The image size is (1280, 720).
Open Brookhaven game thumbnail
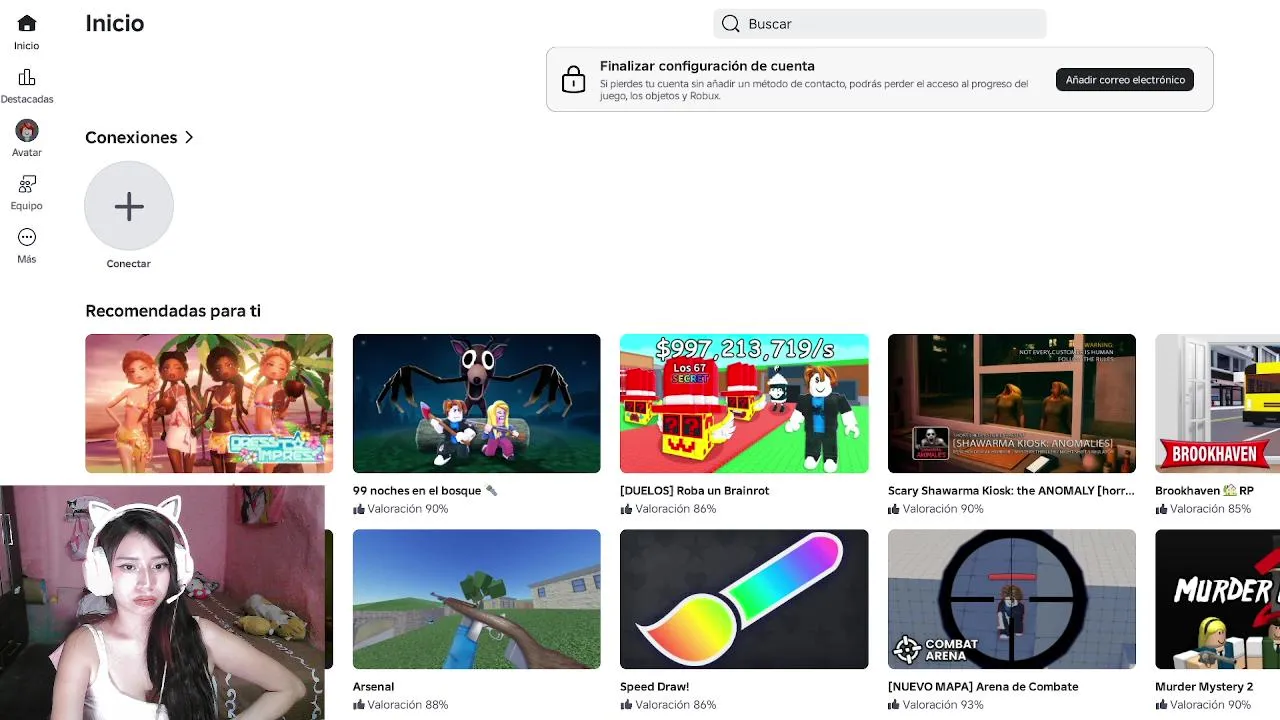pos(1217,403)
